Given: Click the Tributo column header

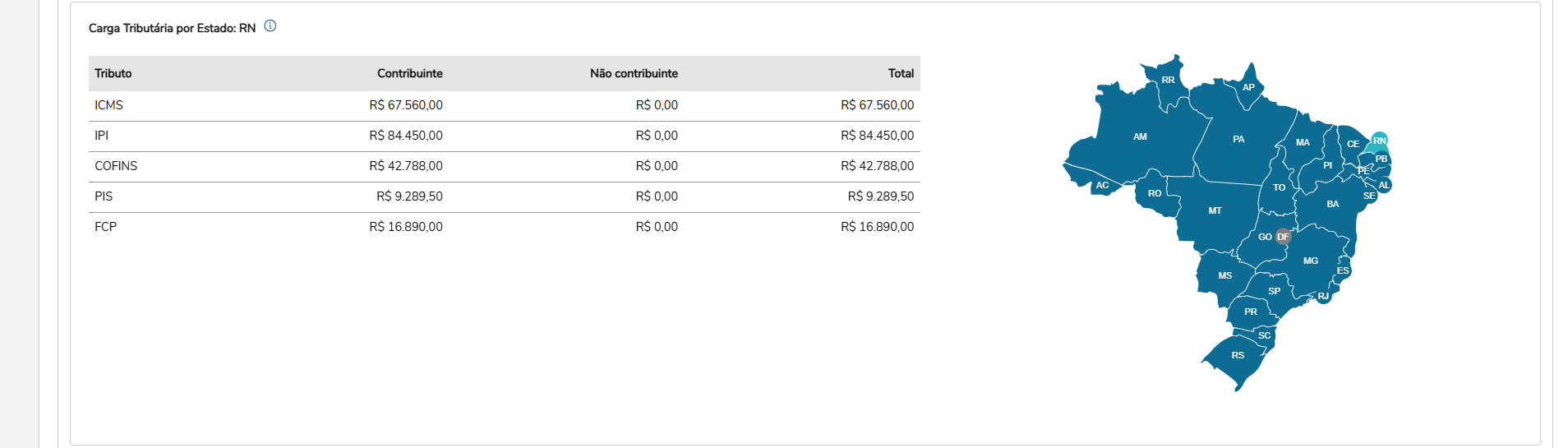Looking at the screenshot, I should click(x=113, y=73).
